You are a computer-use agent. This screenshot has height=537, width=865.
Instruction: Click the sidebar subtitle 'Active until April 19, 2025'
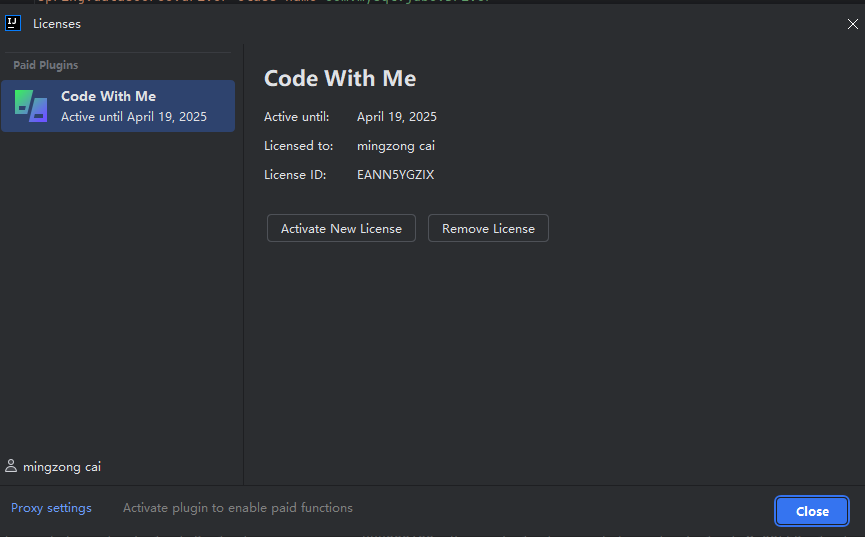[x=134, y=117]
